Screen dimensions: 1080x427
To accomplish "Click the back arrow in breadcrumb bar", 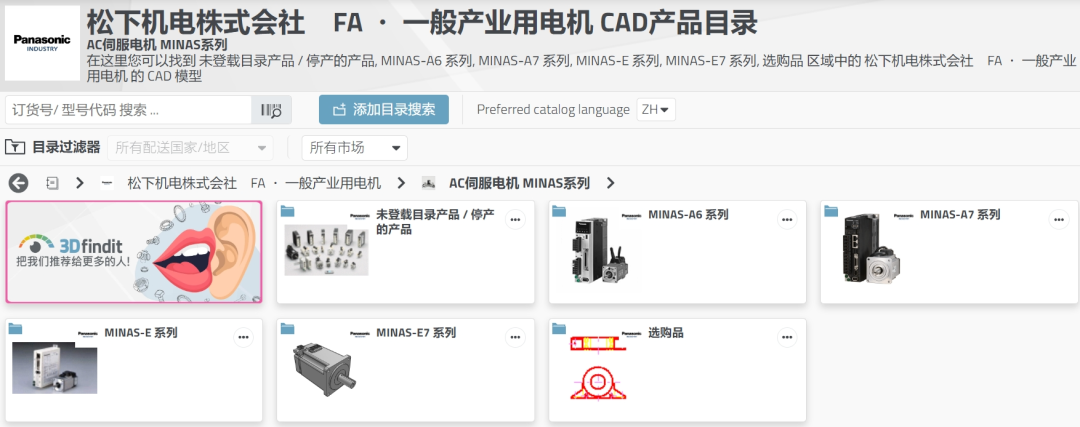I will point(19,183).
